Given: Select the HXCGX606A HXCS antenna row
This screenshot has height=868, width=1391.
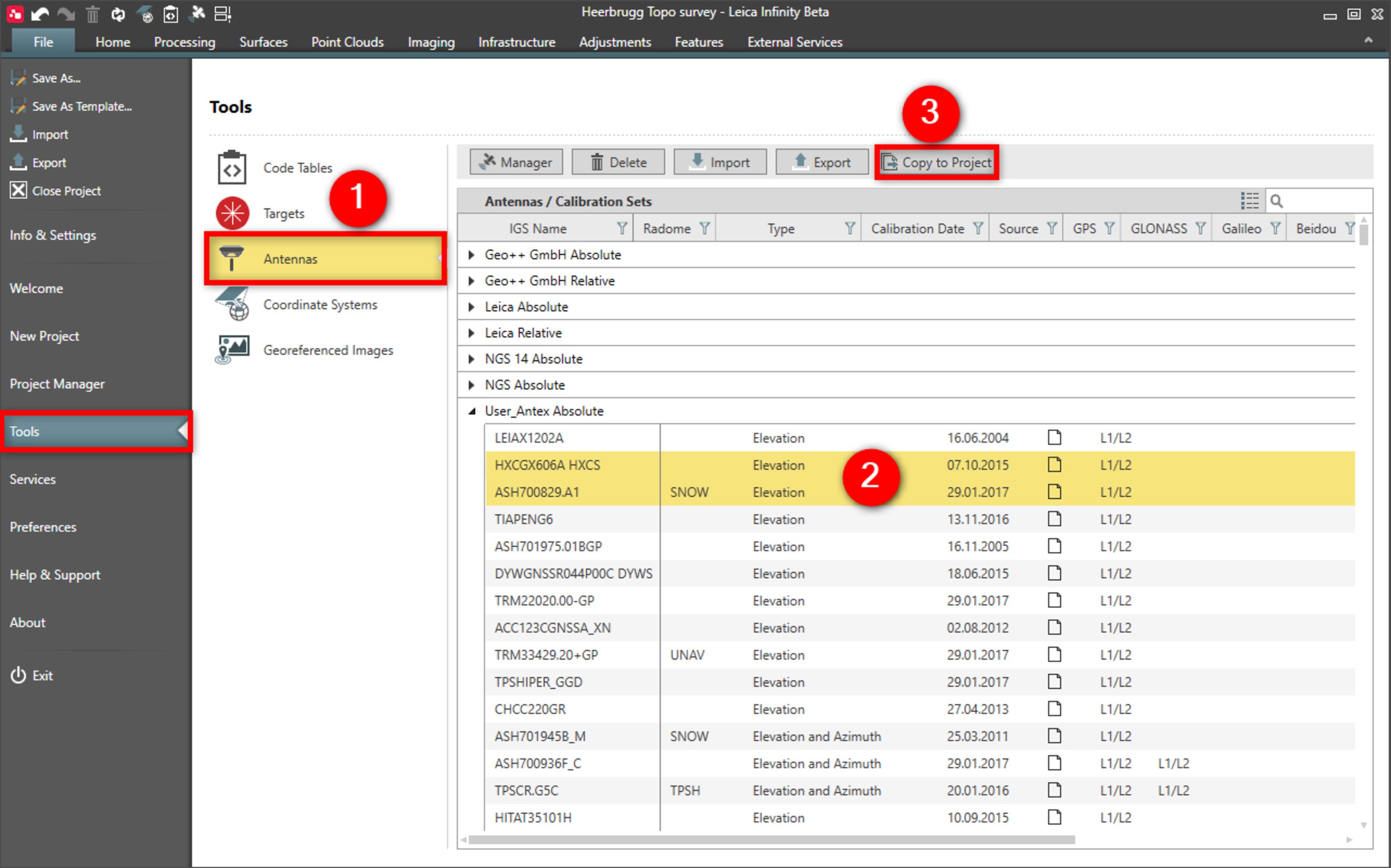Looking at the screenshot, I should coord(920,465).
